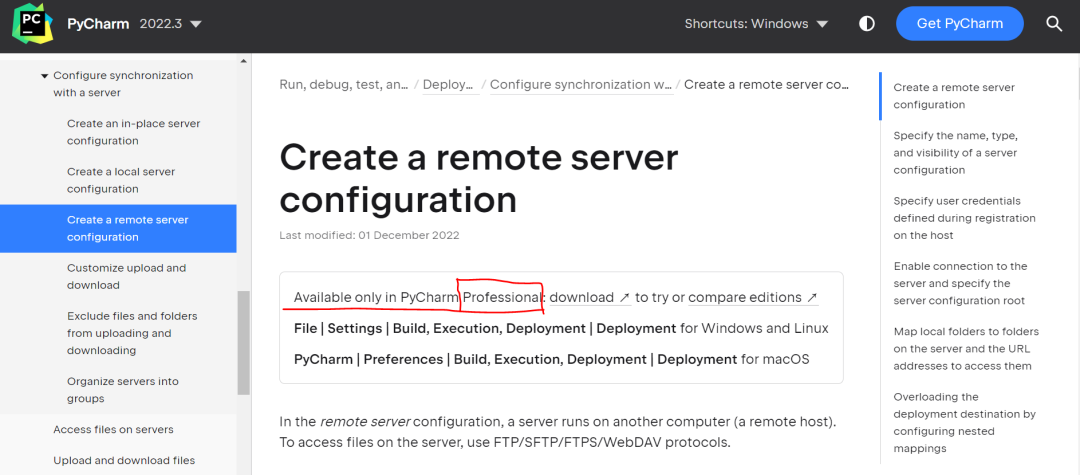Click the external arrow after compare editions
The height and width of the screenshot is (475, 1080).
click(812, 297)
